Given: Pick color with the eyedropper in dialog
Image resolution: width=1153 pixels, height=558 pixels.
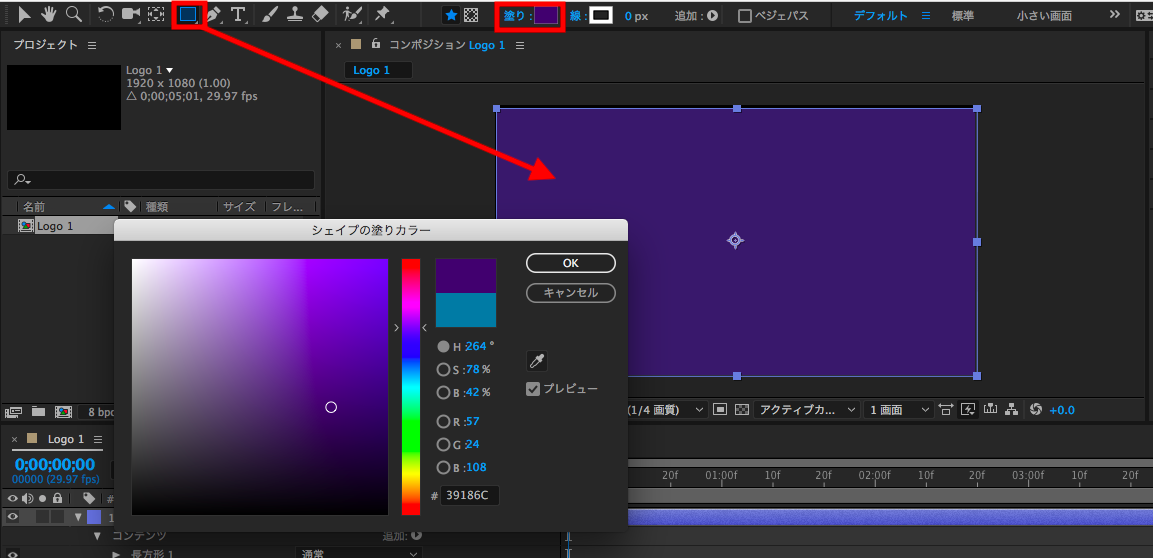Looking at the screenshot, I should tap(537, 361).
